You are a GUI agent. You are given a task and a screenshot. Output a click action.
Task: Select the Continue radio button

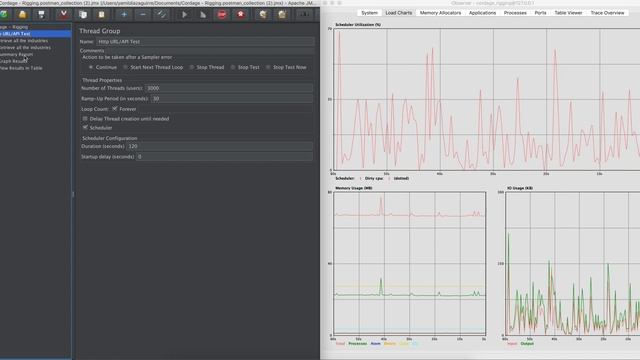pos(91,67)
